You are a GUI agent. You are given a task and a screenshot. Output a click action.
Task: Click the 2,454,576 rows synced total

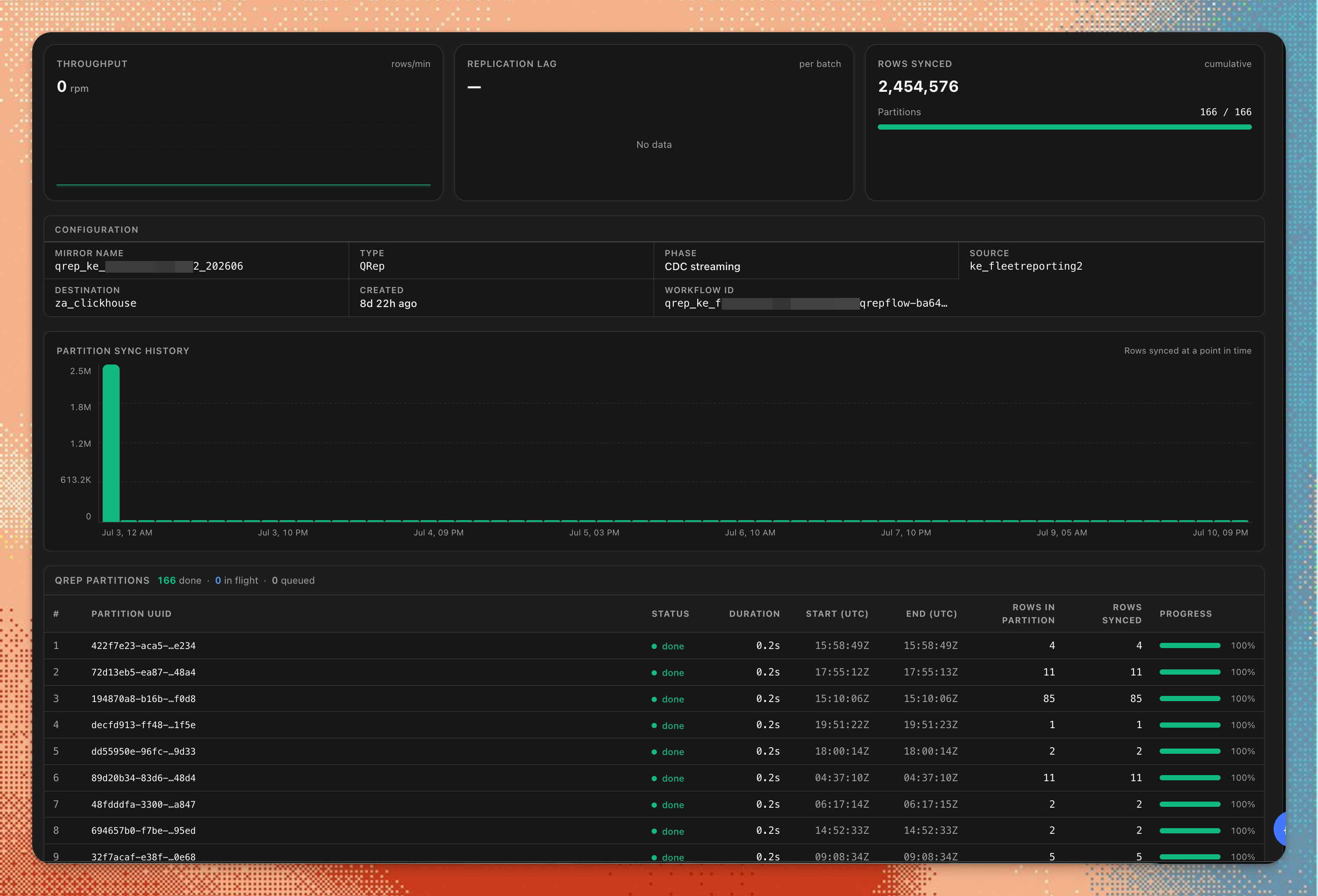click(918, 86)
